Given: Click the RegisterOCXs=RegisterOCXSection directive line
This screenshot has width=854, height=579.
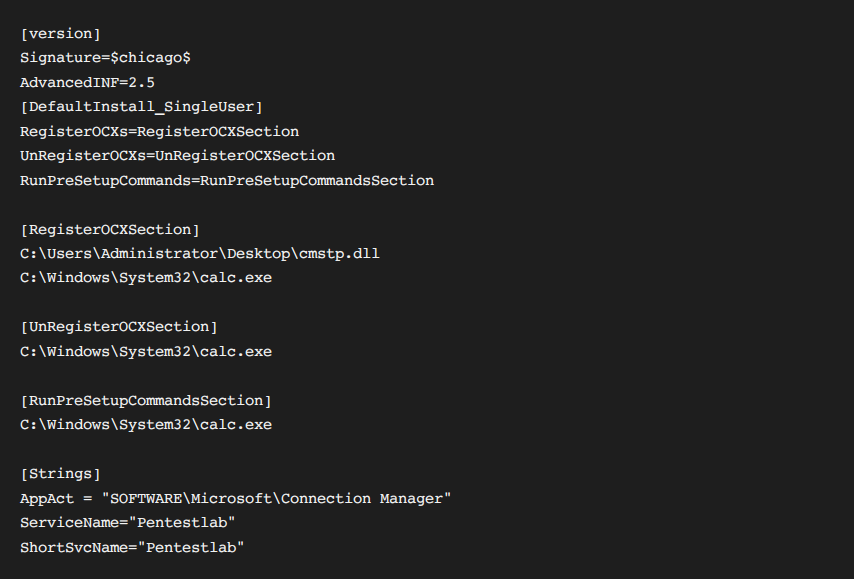Looking at the screenshot, I should tap(159, 131).
